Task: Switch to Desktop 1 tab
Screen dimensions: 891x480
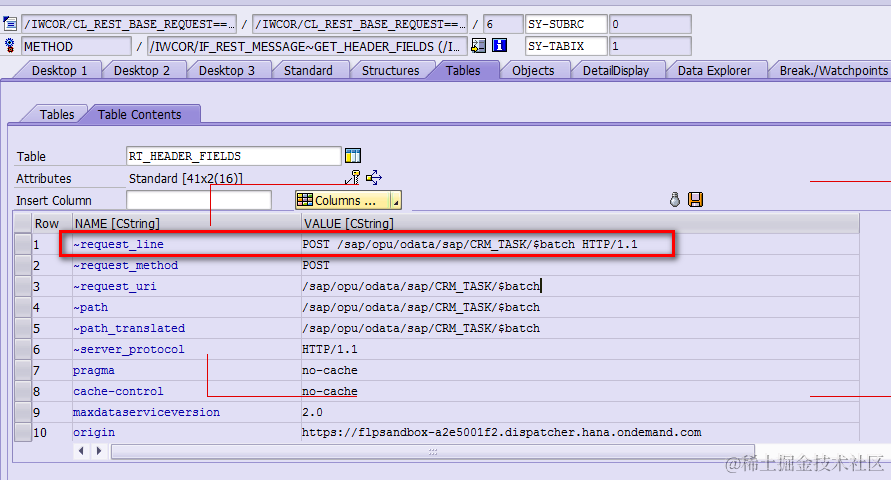Action: tap(59, 70)
